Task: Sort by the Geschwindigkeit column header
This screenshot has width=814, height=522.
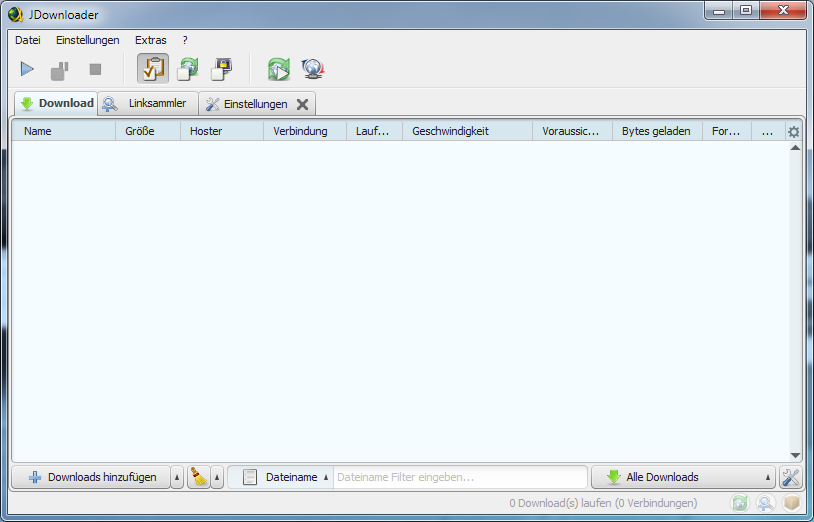Action: point(468,131)
